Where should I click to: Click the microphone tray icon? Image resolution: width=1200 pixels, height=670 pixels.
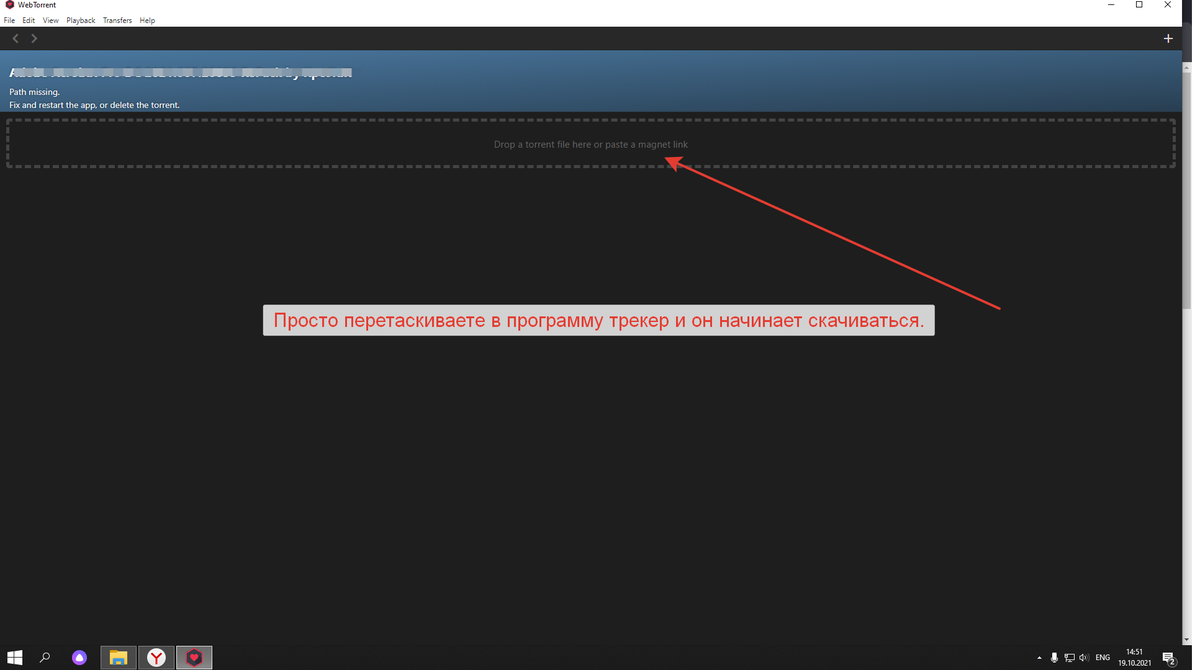(1054, 657)
